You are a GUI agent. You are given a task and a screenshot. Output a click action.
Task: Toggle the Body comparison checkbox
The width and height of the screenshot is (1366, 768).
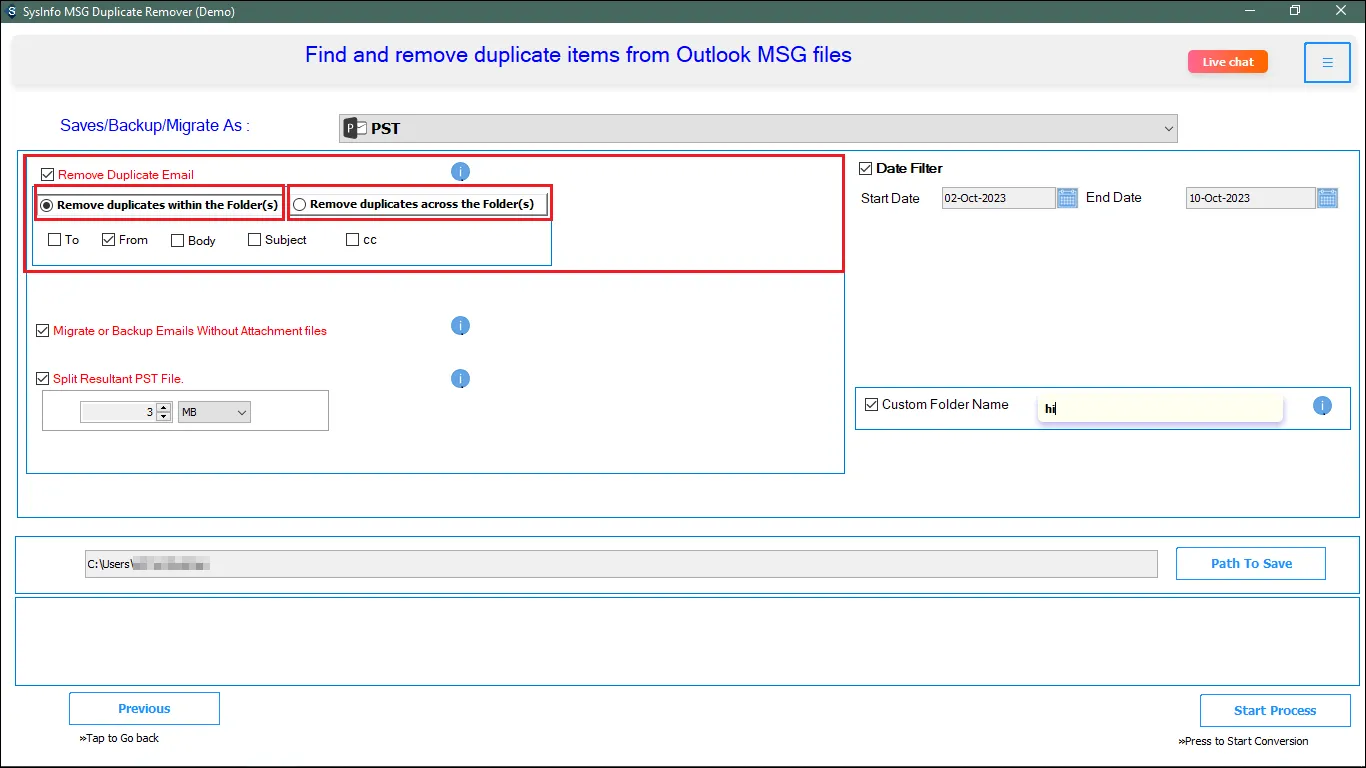click(177, 240)
